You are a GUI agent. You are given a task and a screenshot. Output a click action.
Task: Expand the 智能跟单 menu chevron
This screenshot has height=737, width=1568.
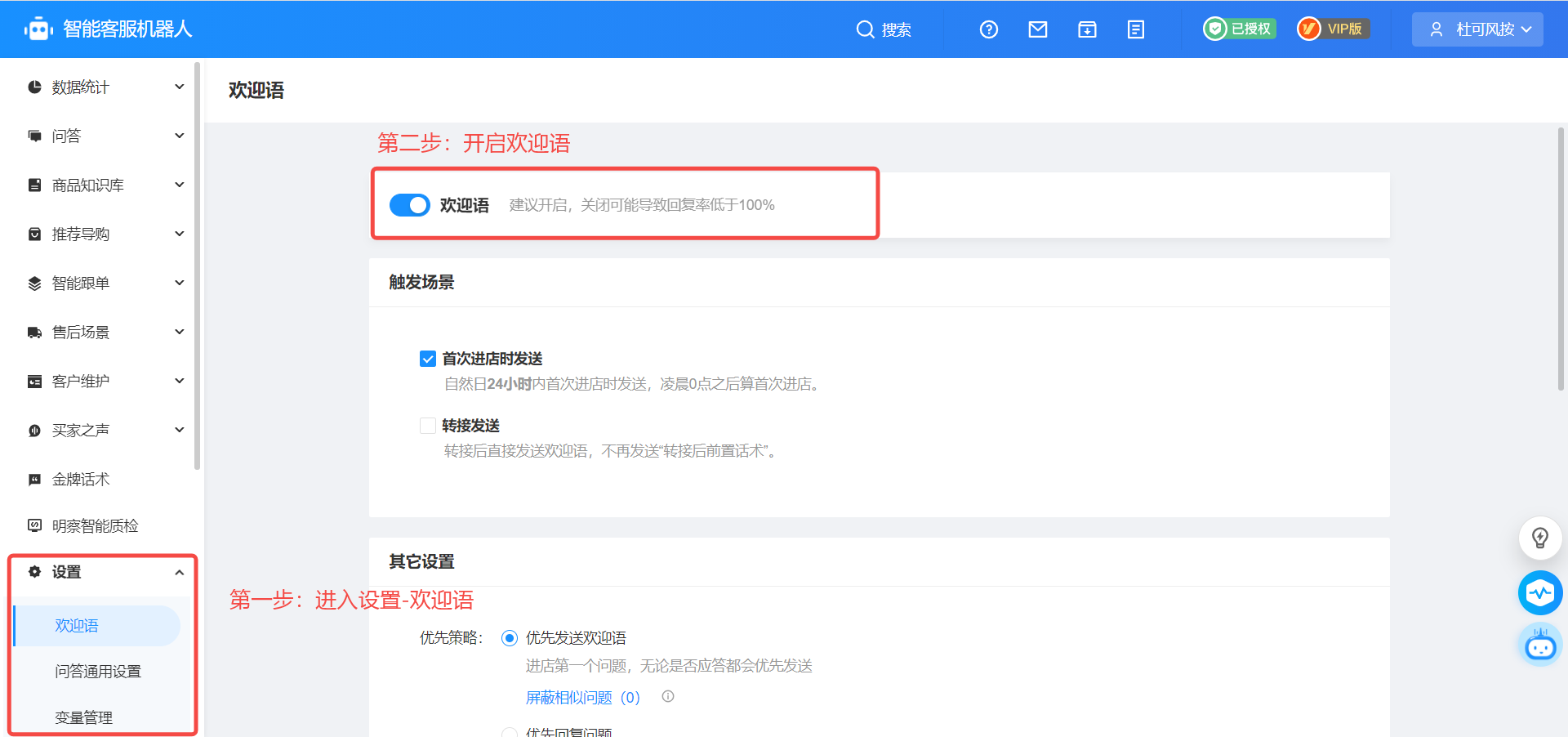(180, 283)
